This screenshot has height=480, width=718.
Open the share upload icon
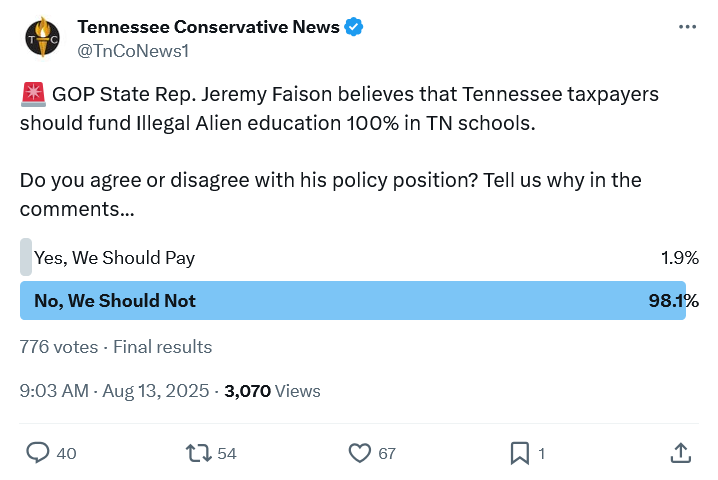680,453
